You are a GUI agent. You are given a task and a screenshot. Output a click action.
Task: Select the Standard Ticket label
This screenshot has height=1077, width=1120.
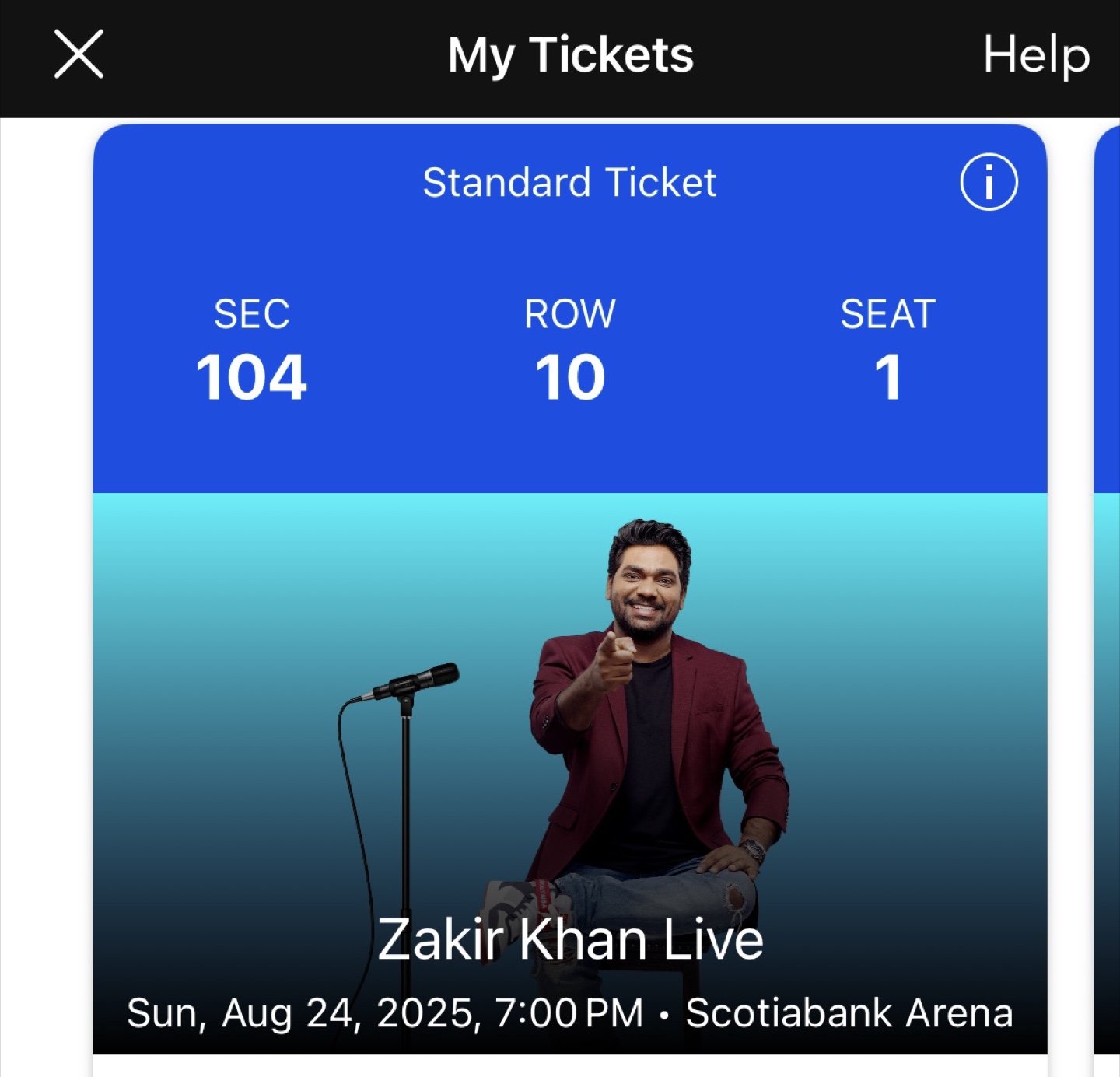pos(569,183)
